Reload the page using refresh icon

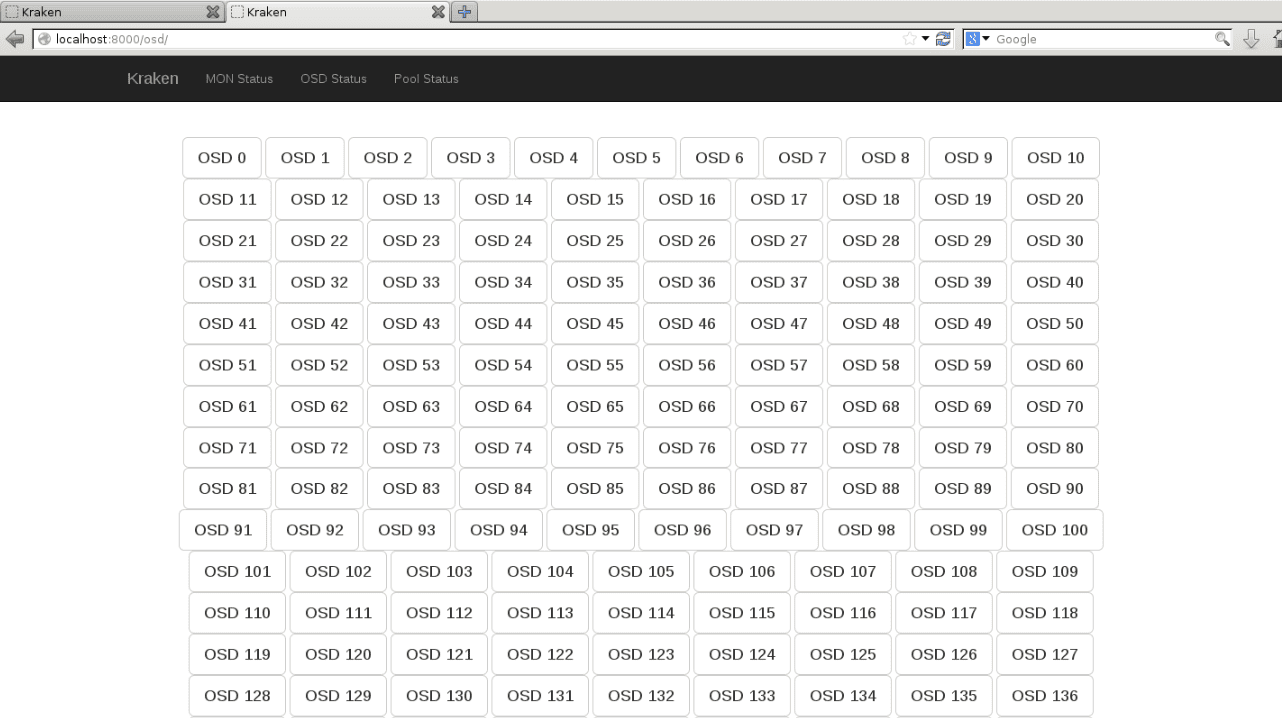click(x=943, y=39)
